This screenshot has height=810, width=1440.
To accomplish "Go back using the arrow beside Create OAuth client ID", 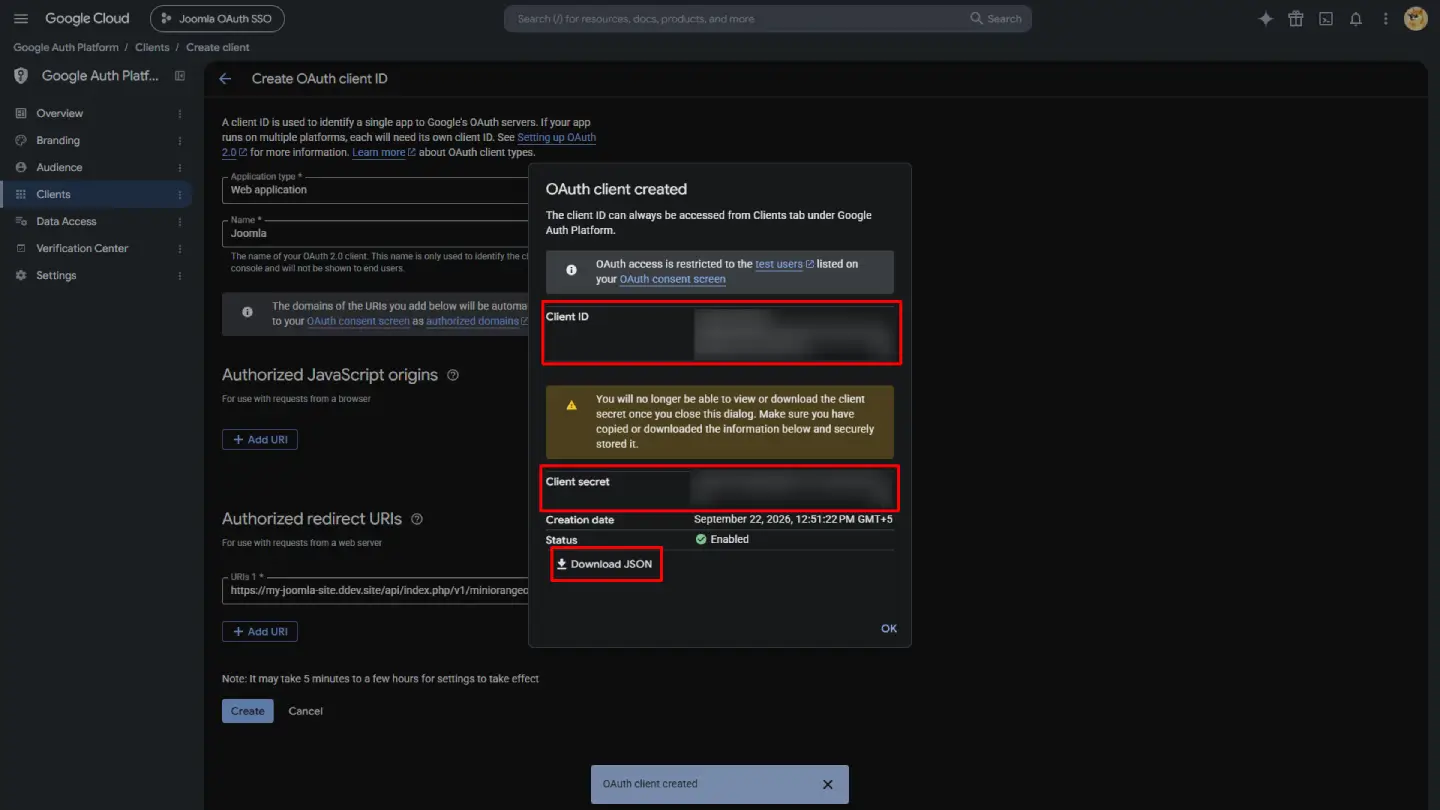I will 225,79.
